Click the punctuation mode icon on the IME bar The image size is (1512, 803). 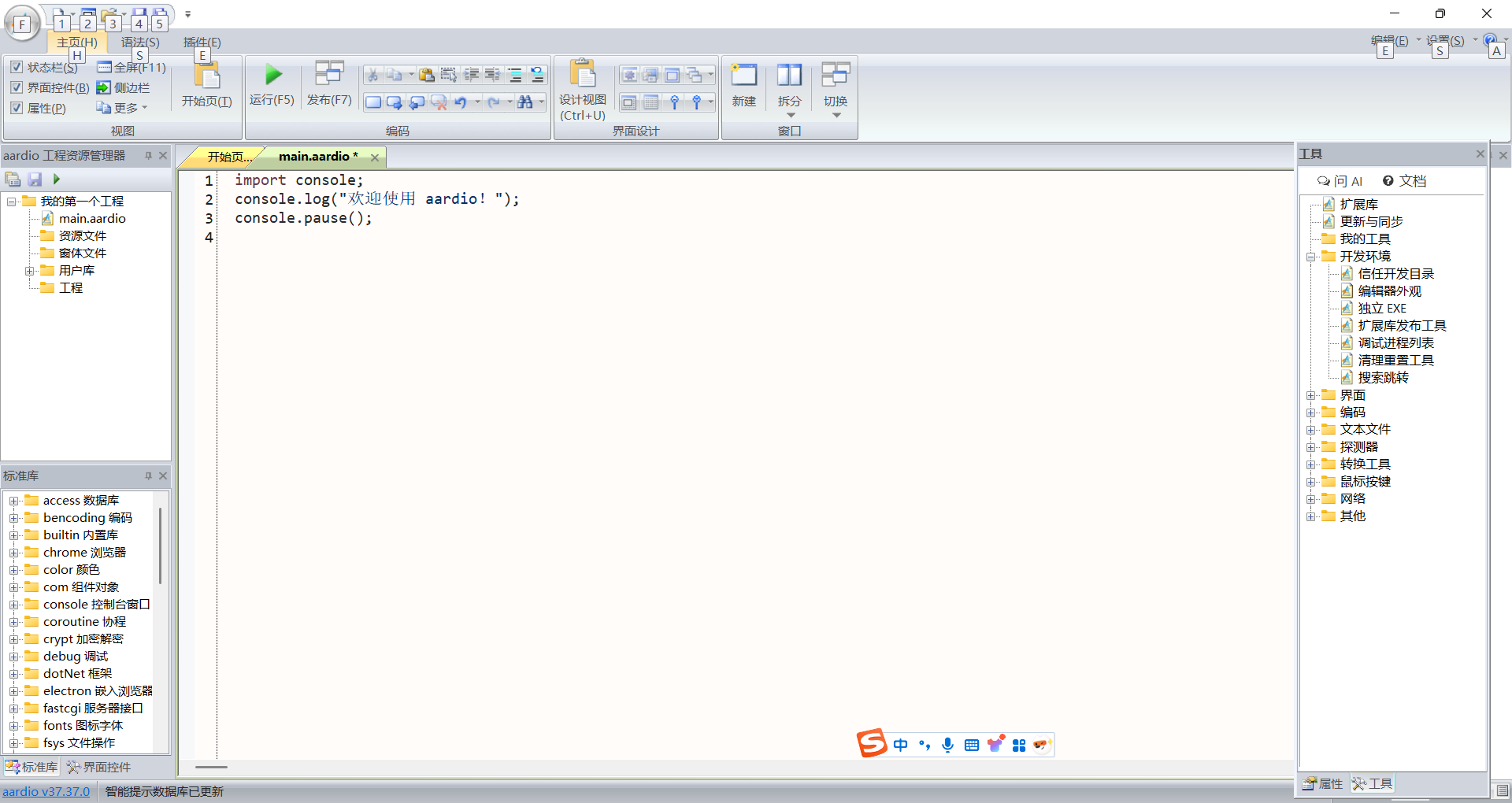tap(925, 745)
